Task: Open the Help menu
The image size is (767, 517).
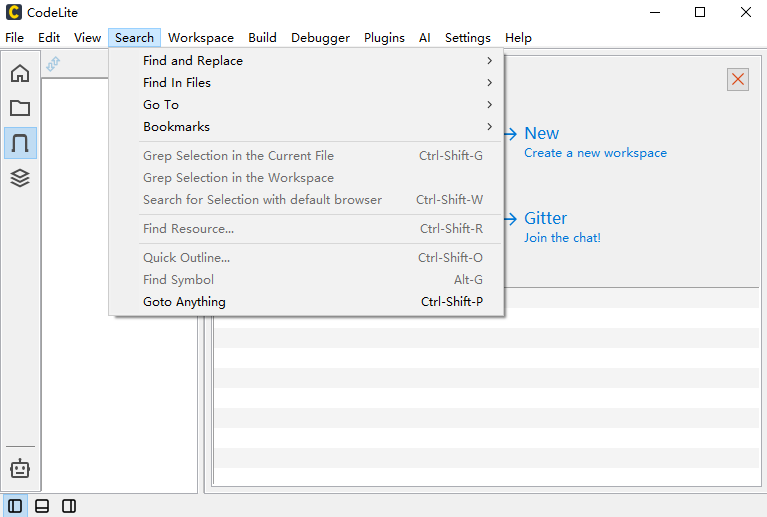Action: pyautogui.click(x=519, y=38)
